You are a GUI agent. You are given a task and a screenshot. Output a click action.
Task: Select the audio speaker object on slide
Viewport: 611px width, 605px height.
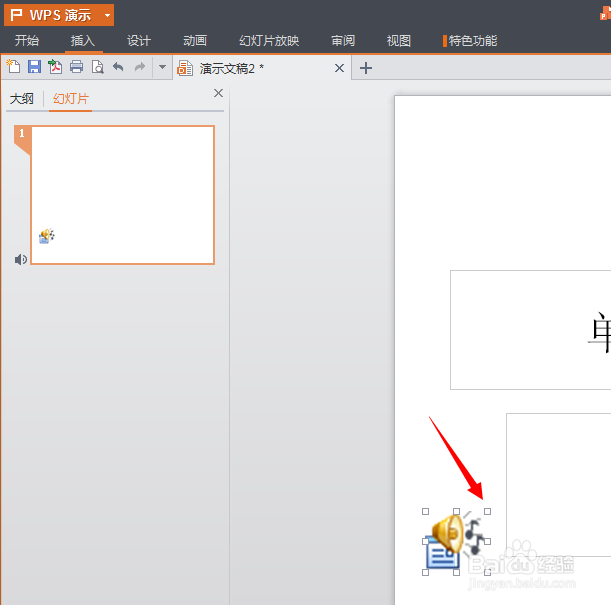pos(456,542)
